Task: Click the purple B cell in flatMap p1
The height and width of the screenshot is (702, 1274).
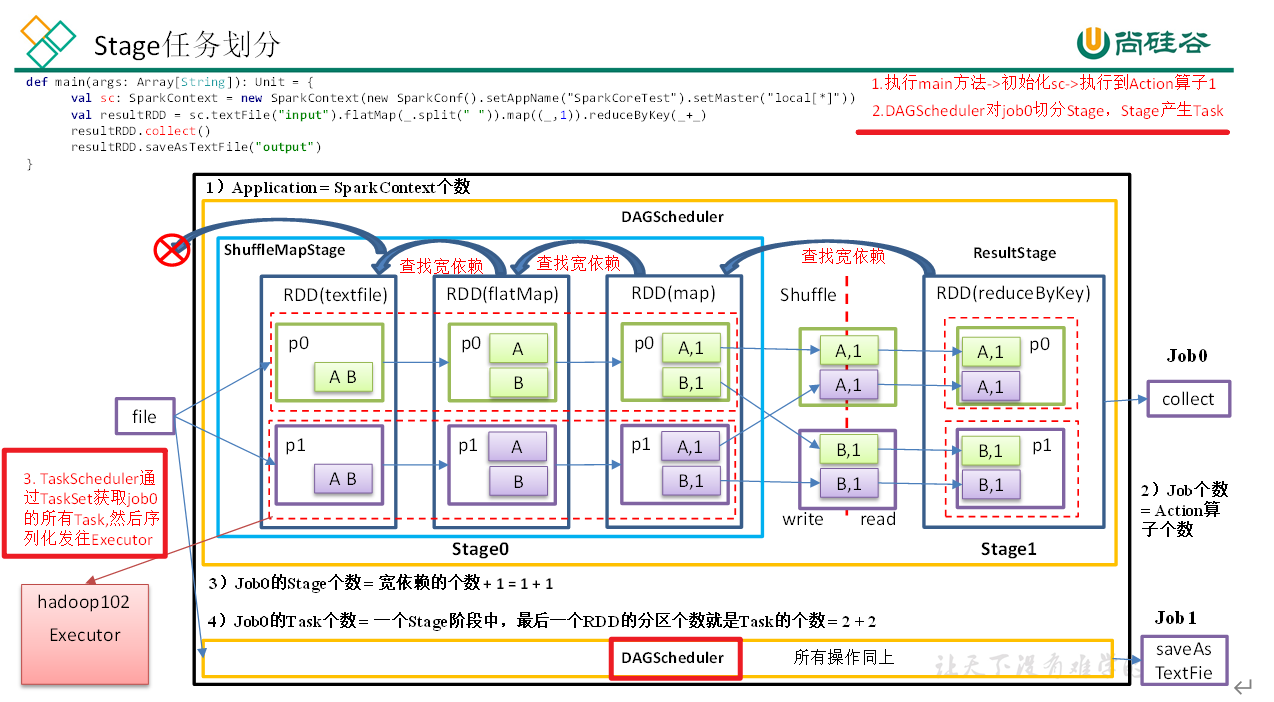Action: [x=517, y=481]
